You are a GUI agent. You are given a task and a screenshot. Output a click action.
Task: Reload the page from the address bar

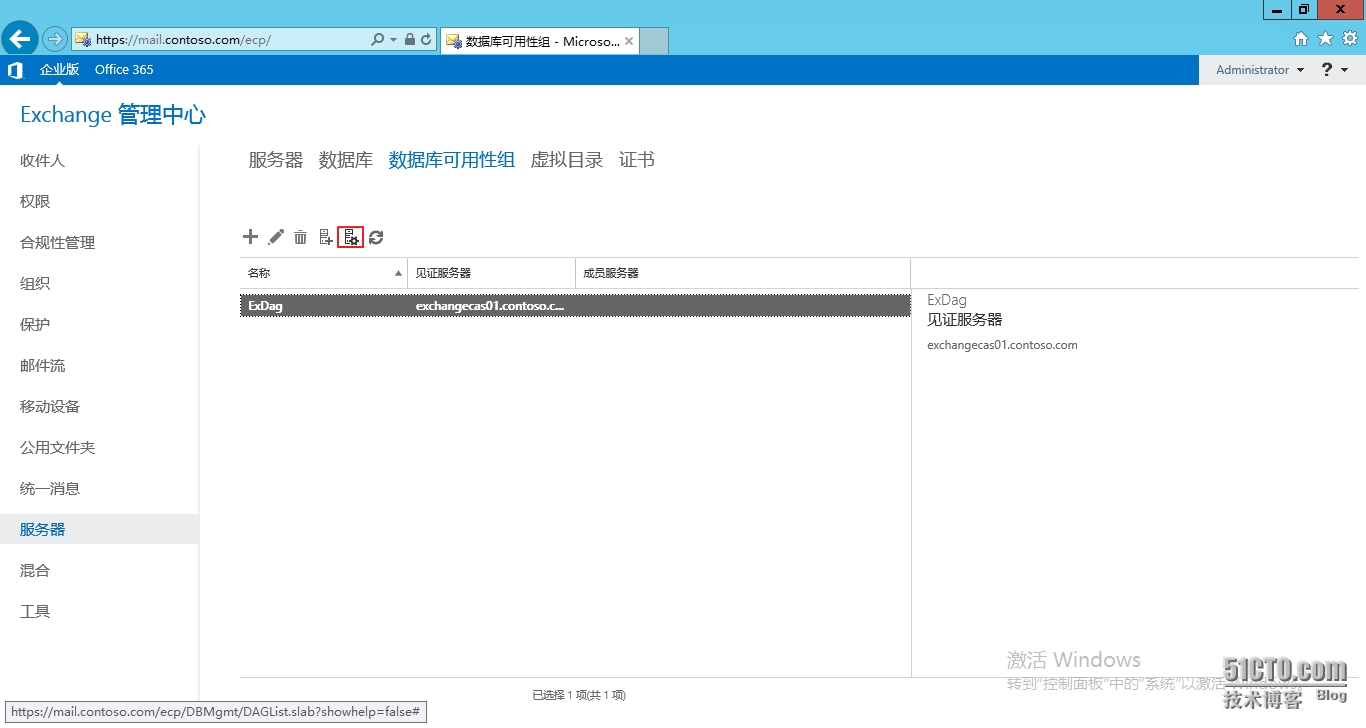428,39
